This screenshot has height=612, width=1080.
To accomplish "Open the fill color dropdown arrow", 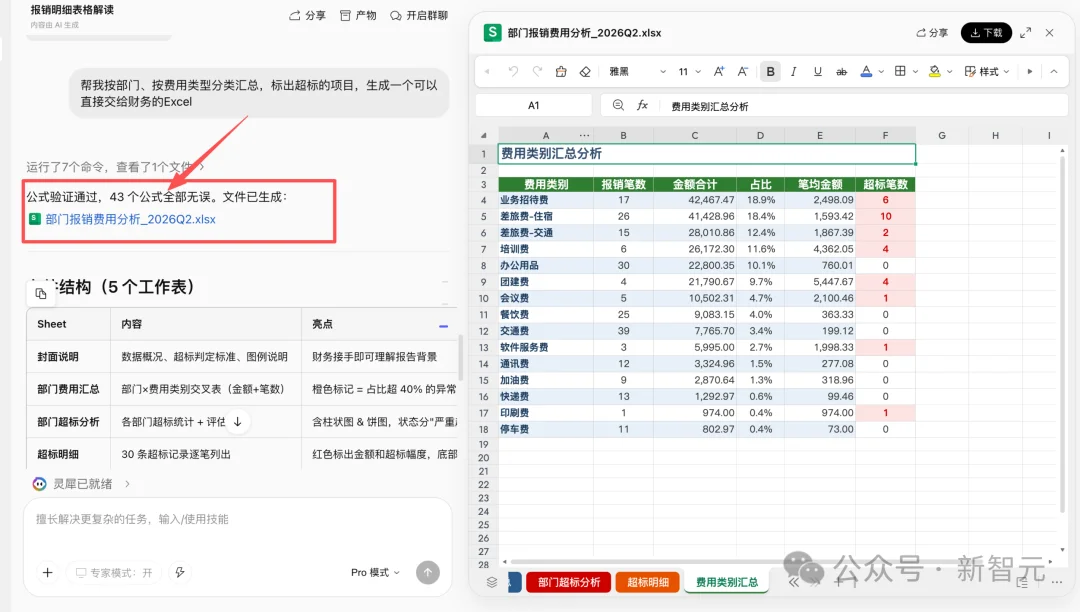I will [949, 72].
